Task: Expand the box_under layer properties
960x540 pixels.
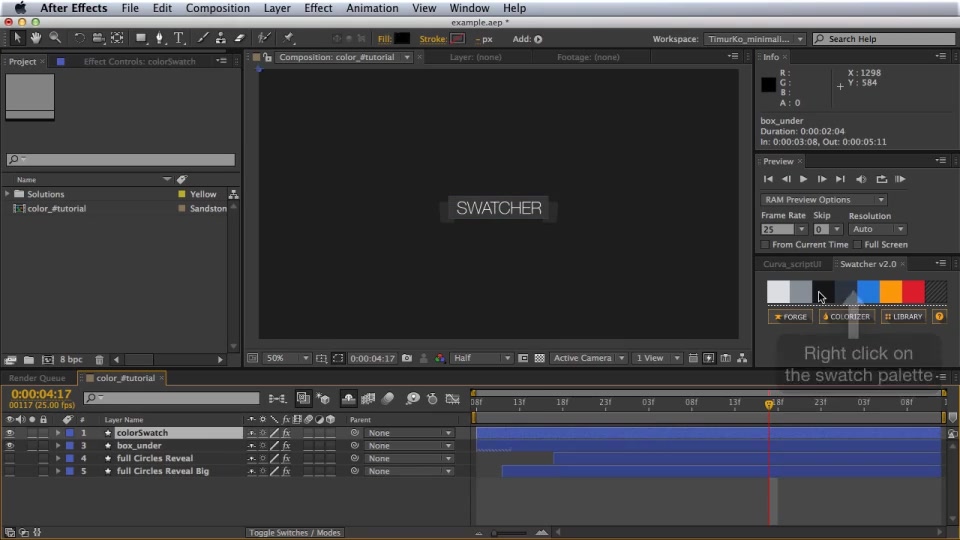Action: (58, 446)
